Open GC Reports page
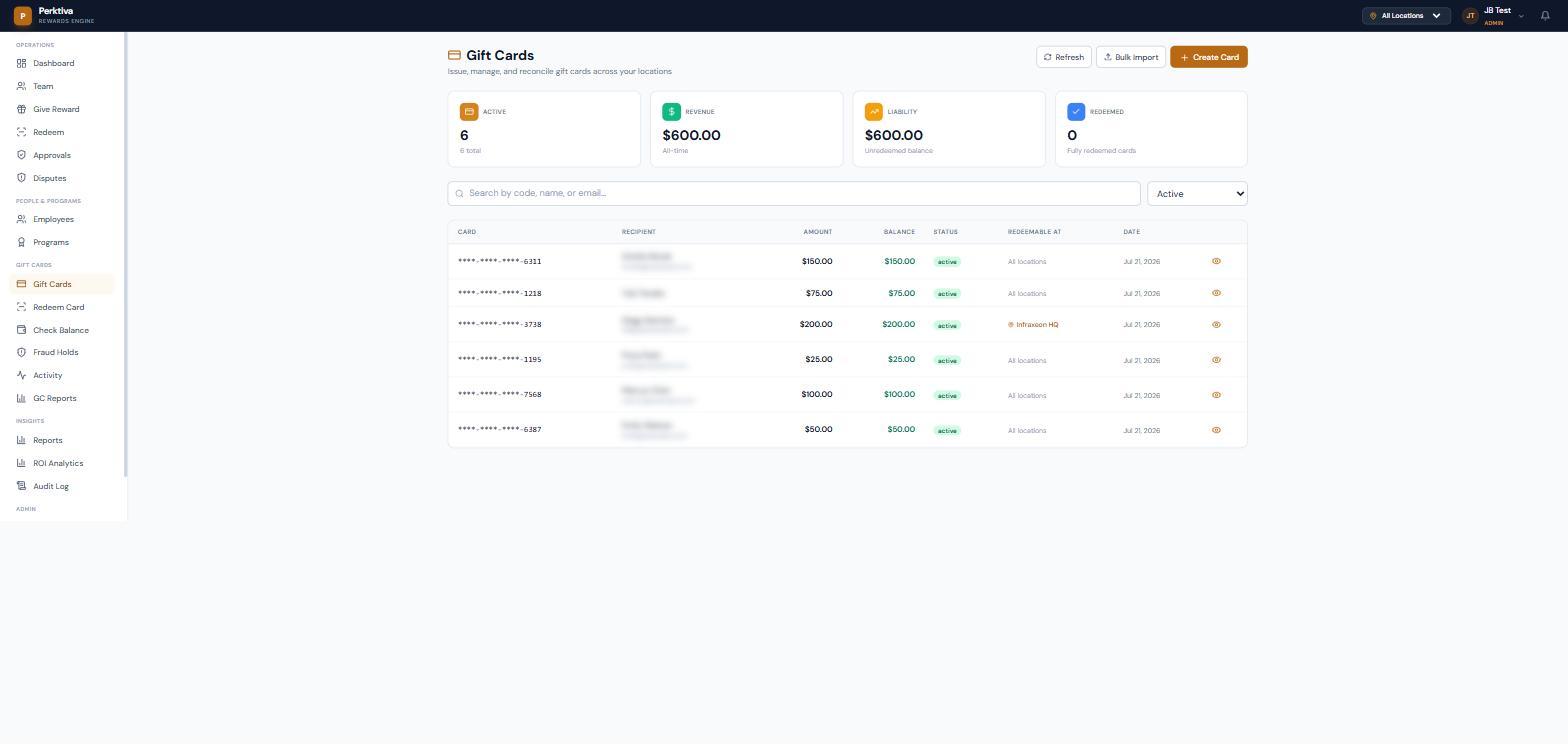This screenshot has width=1568, height=744. [62, 399]
